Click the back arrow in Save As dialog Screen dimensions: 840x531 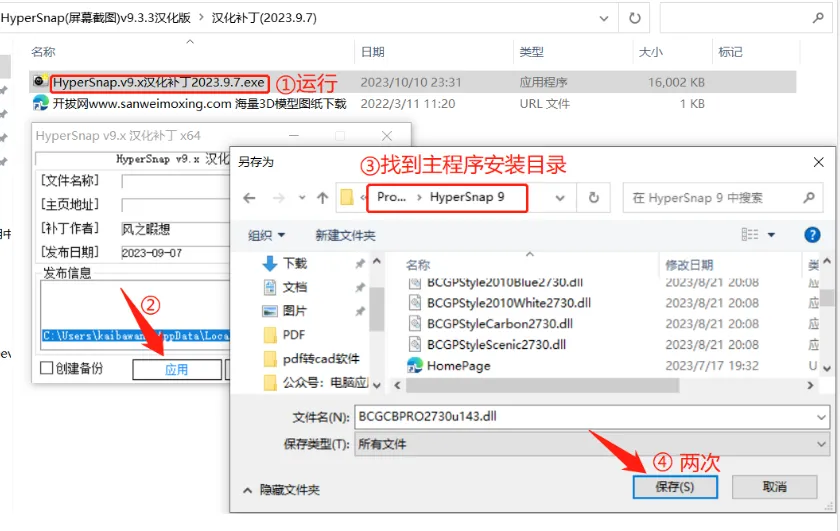[249, 198]
